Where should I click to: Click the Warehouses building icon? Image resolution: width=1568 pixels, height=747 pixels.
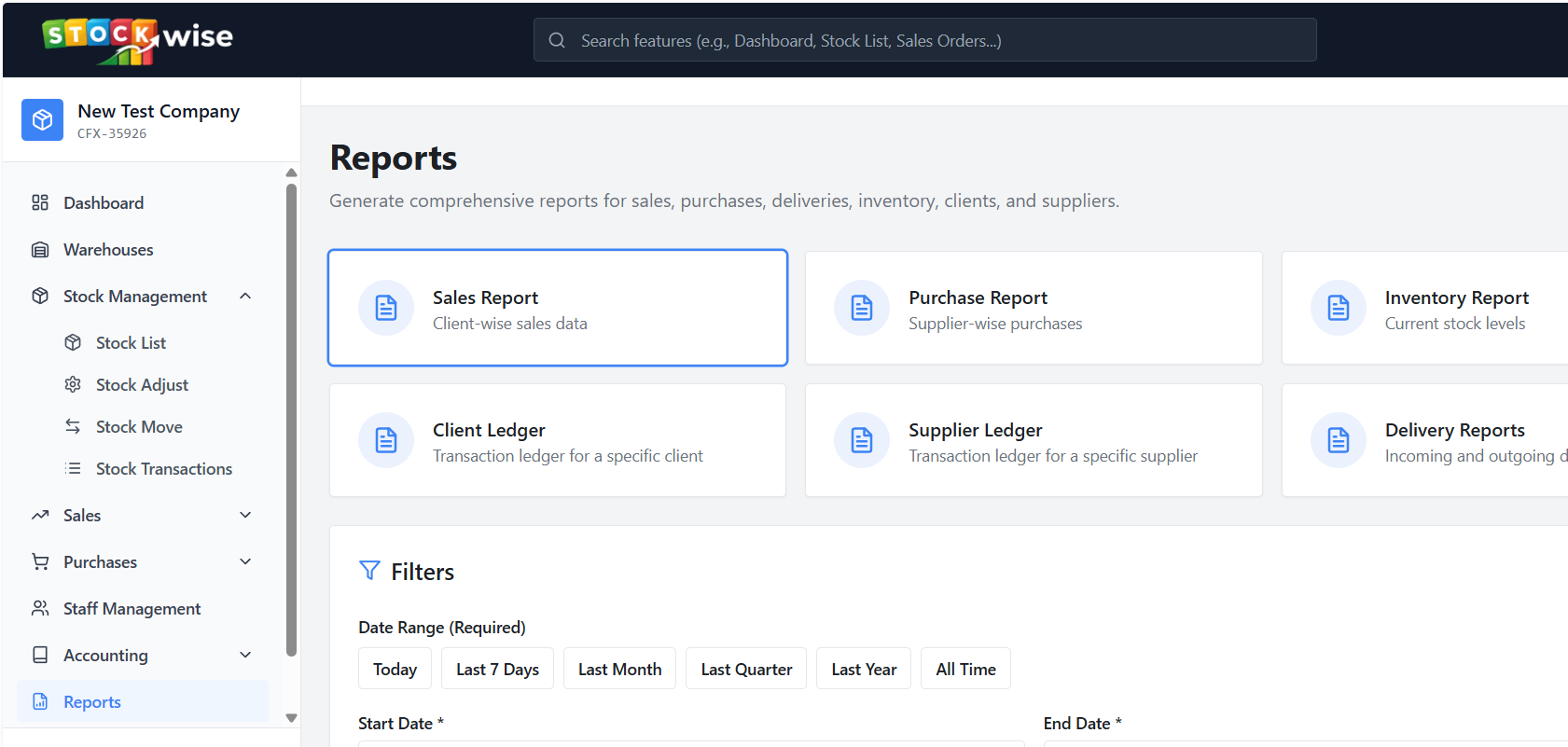(40, 249)
